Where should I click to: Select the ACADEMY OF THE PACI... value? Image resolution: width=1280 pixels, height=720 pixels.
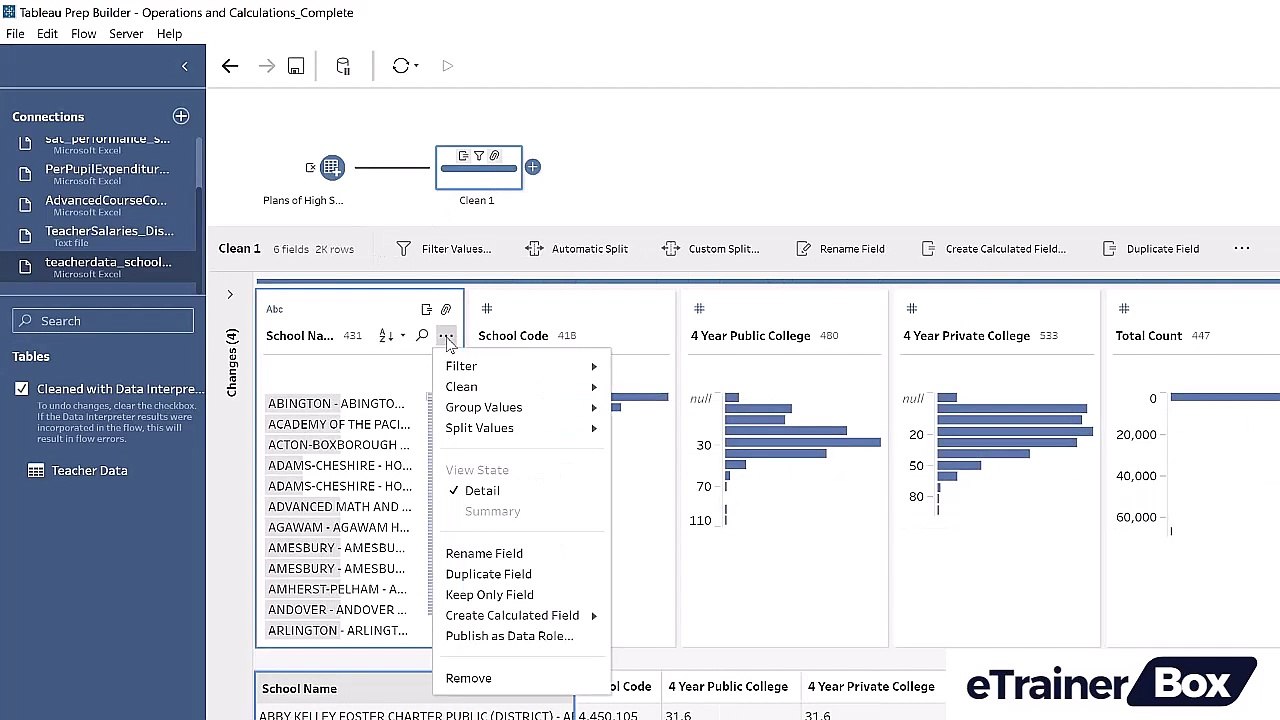click(x=339, y=424)
